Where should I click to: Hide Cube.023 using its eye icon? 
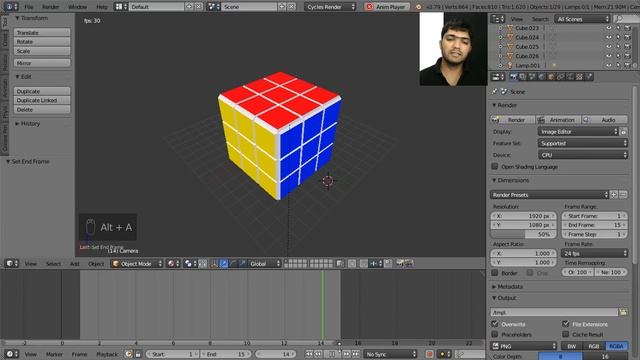point(609,28)
